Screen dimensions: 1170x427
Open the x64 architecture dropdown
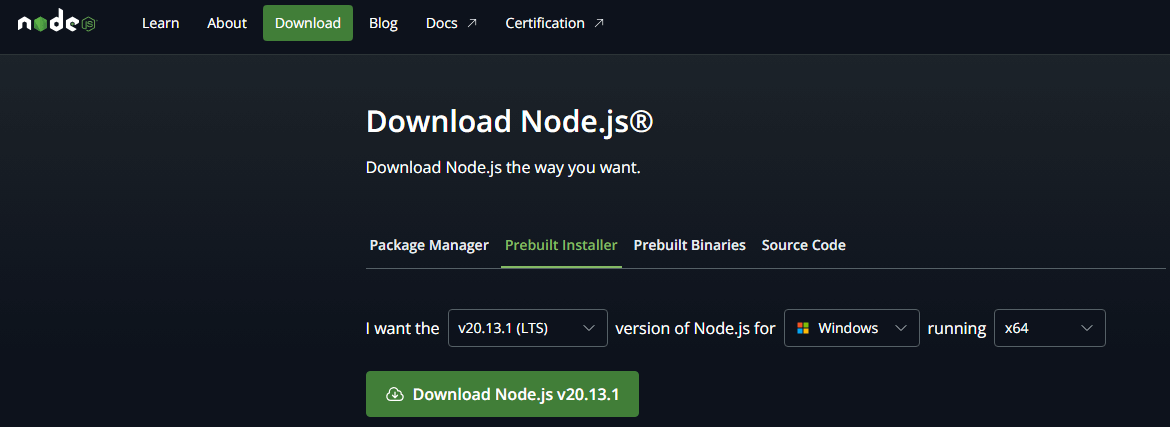[x=1049, y=328]
